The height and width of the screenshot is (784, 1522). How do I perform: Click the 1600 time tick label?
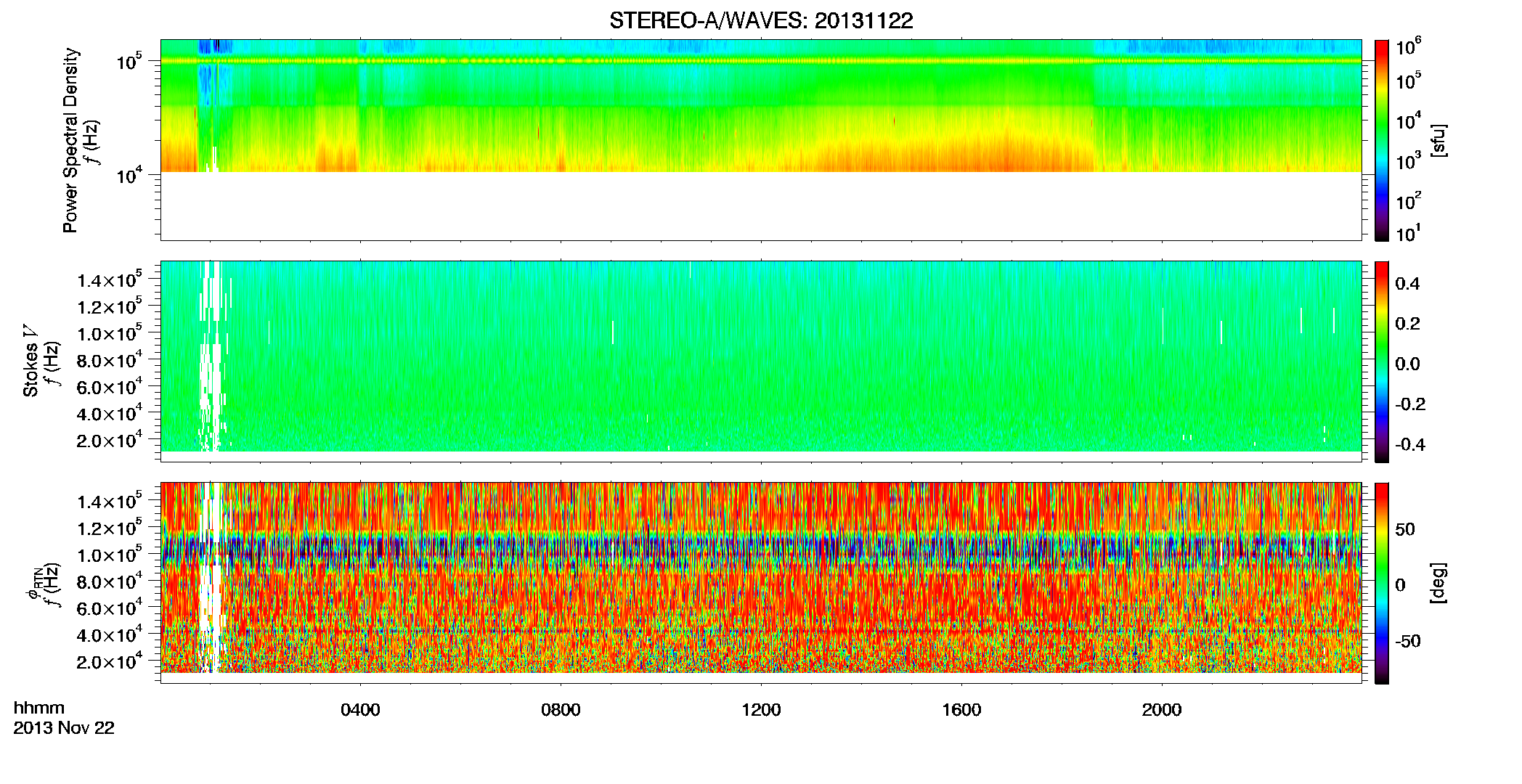(x=961, y=710)
